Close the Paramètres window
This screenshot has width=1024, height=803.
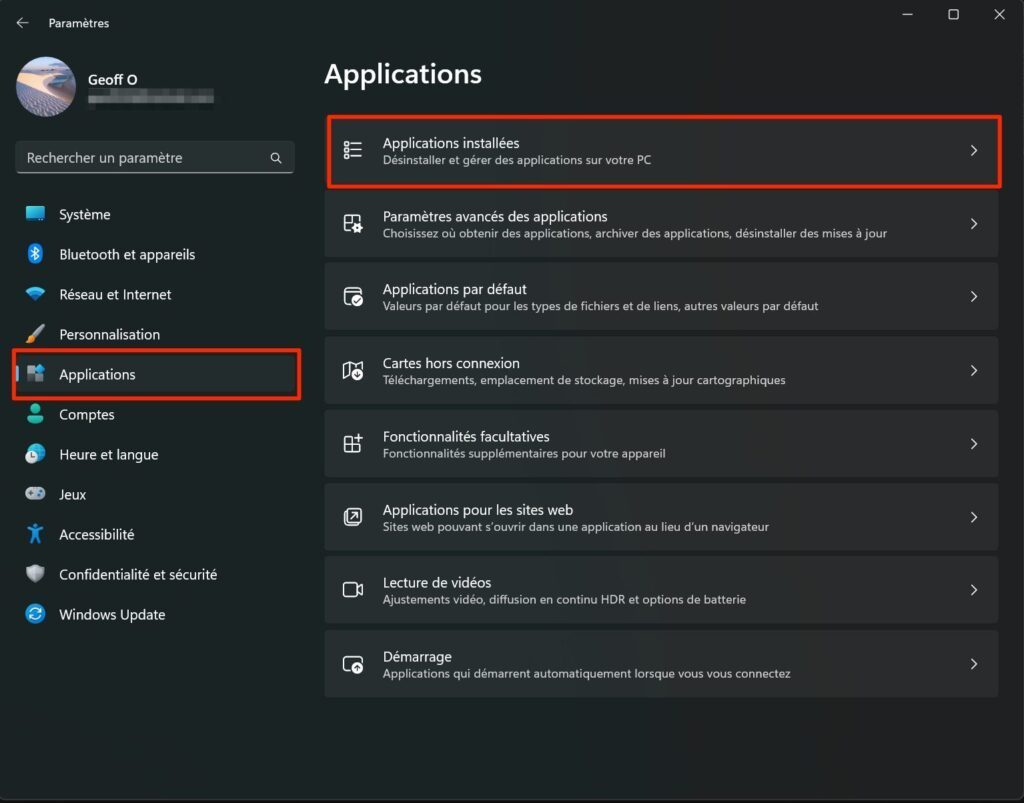[x=999, y=14]
